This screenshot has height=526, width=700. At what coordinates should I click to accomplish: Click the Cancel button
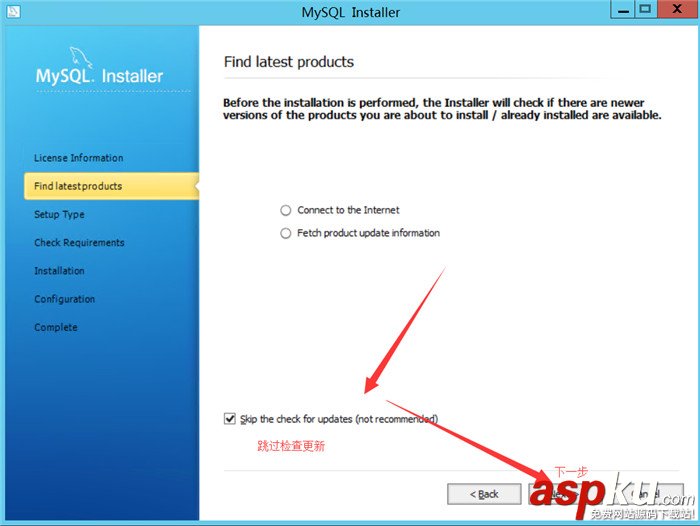647,494
